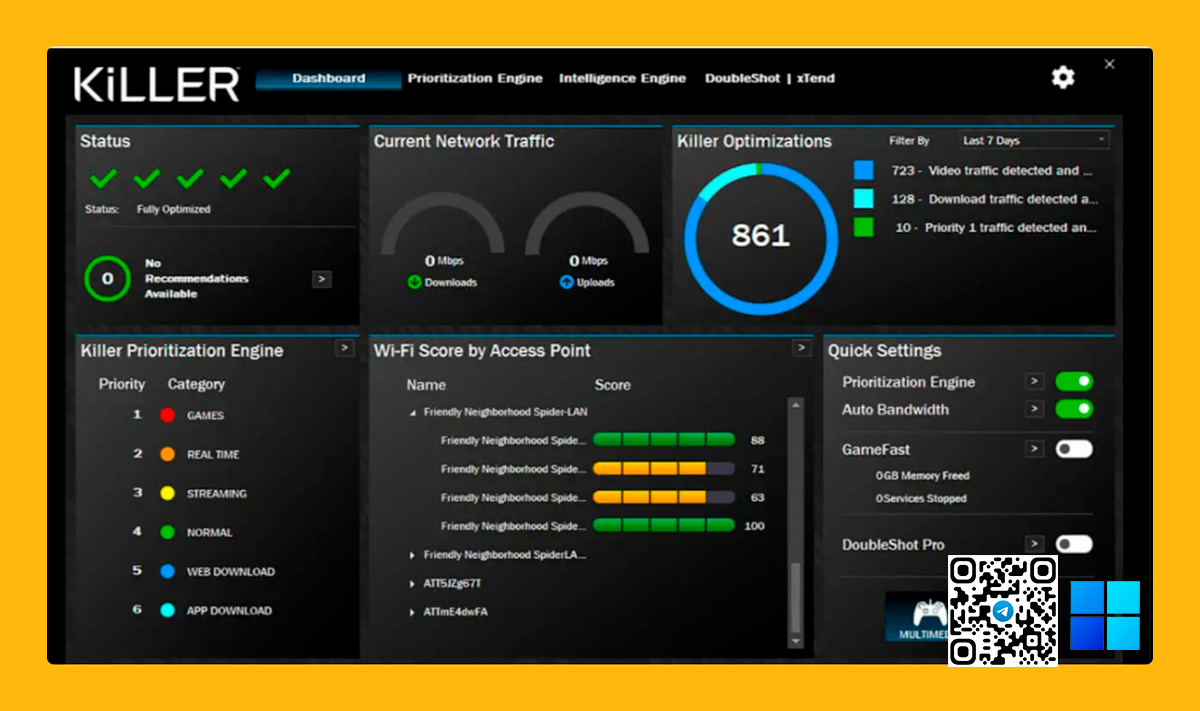
Task: Click the 'Name' column header
Action: coord(426,385)
